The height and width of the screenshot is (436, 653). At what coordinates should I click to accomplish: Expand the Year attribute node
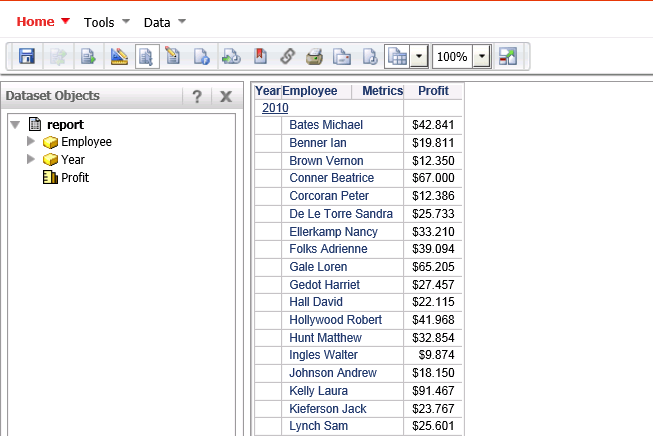[x=30, y=159]
